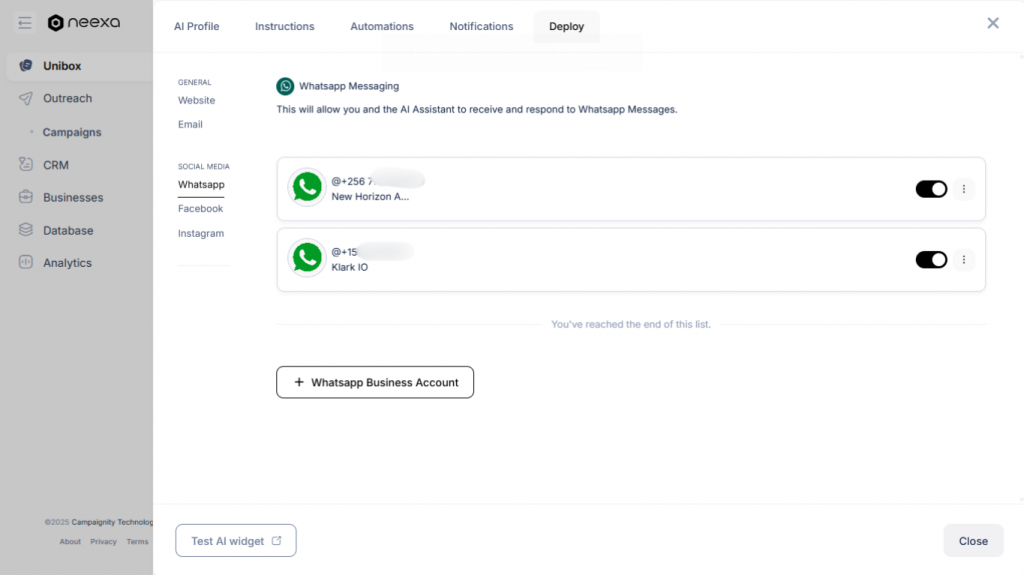Toggle off the New Horizon WhatsApp account
The width and height of the screenshot is (1024, 575).
click(x=931, y=189)
